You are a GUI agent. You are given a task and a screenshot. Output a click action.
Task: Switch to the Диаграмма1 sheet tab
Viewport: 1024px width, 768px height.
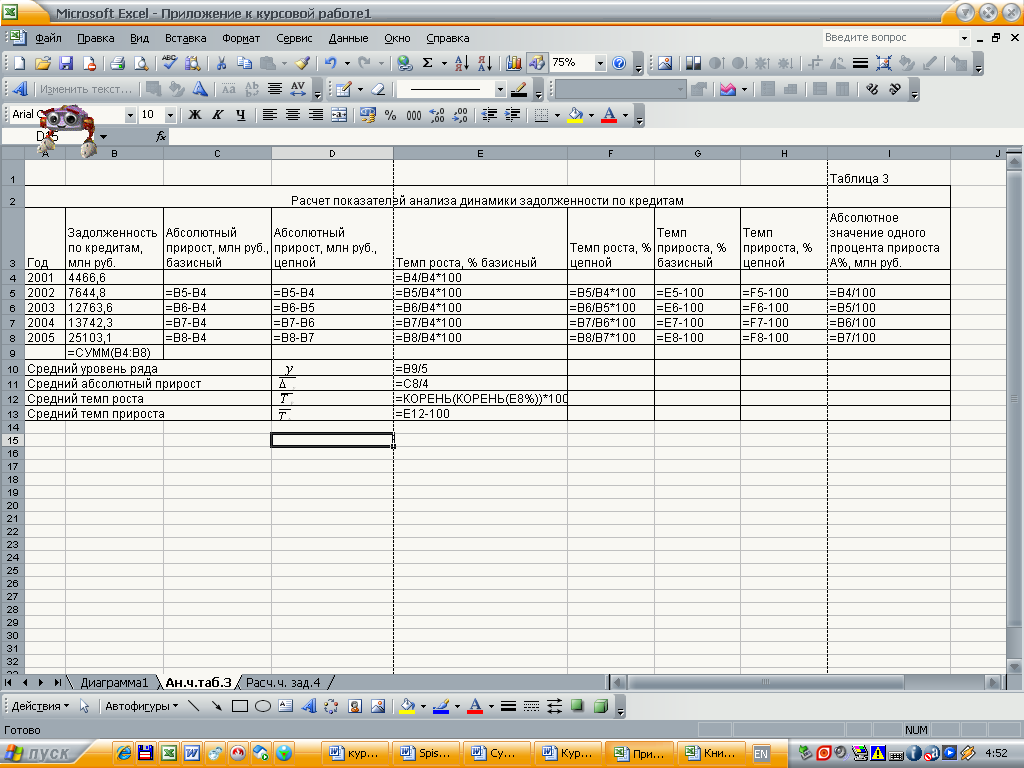click(x=114, y=682)
